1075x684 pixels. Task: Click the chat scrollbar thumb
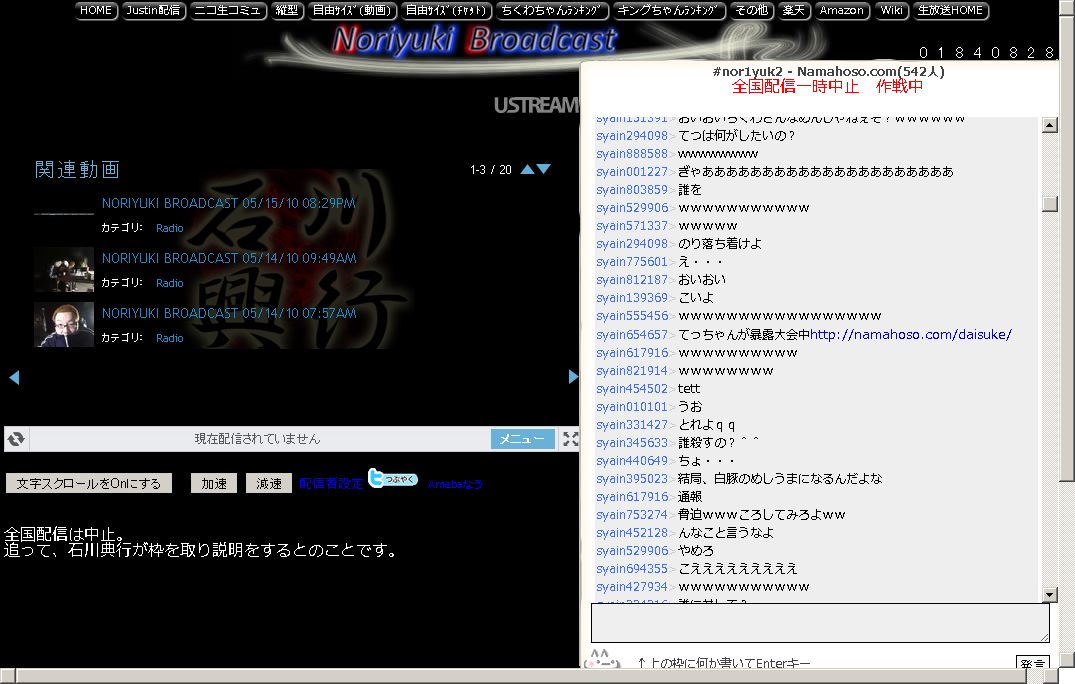click(1050, 204)
